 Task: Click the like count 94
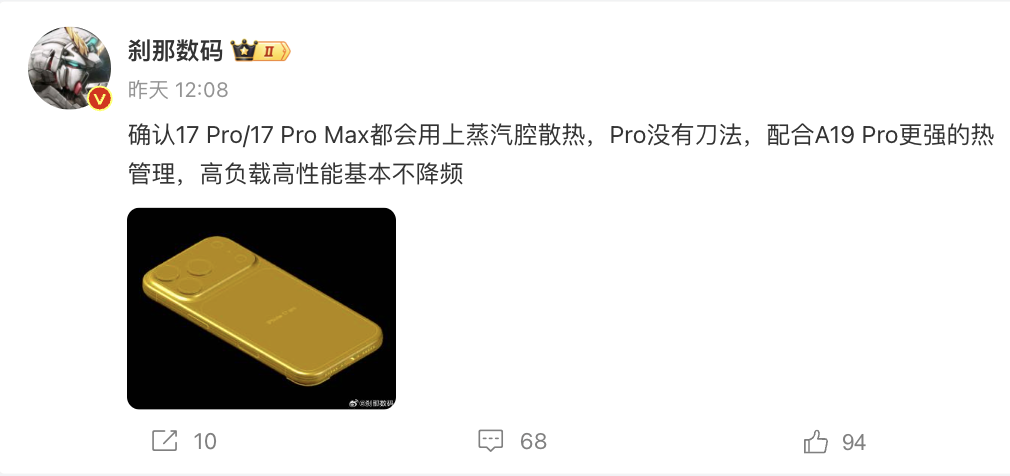(854, 442)
